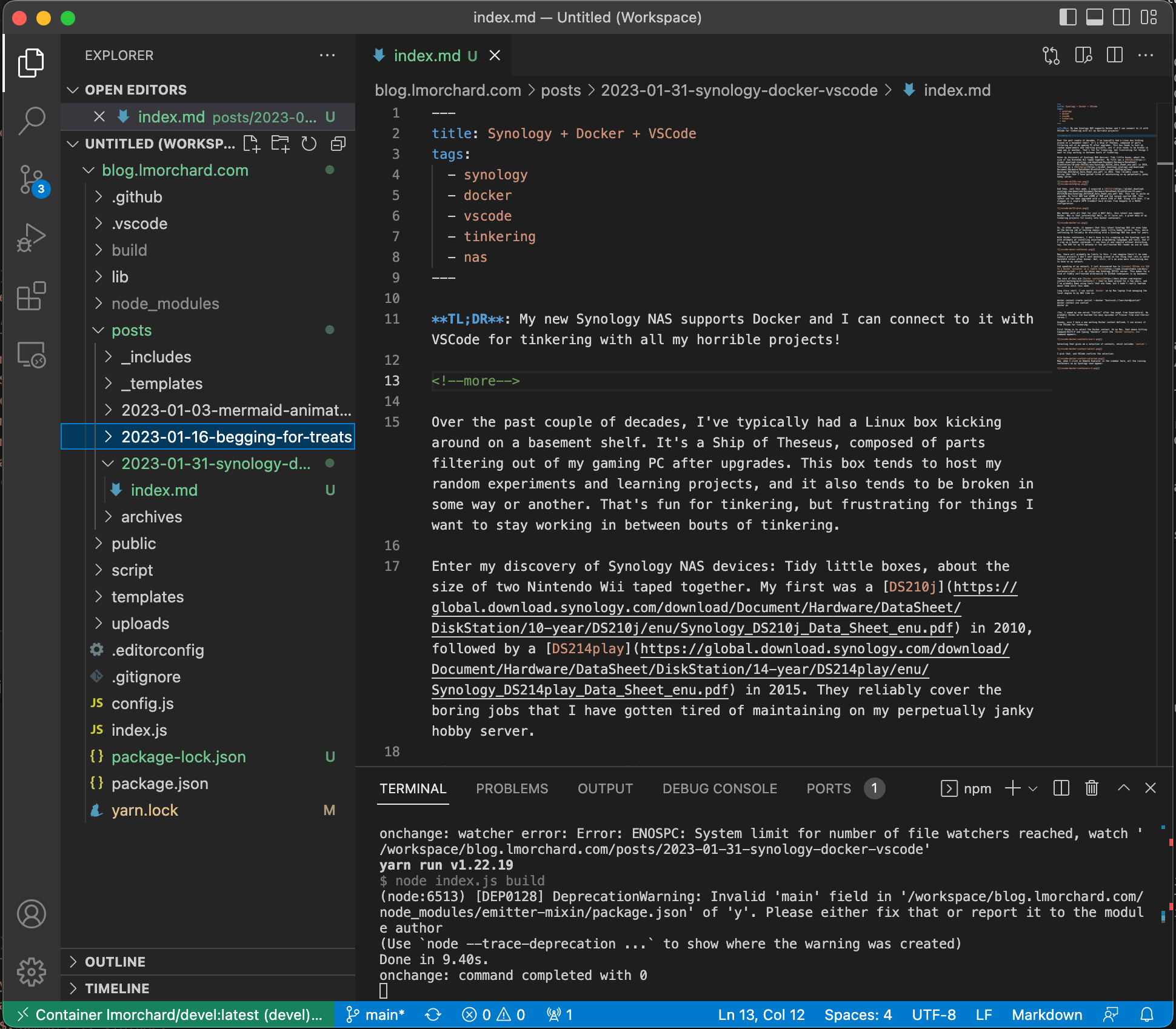
Task: Refresh the Explorer tree
Action: pyautogui.click(x=309, y=144)
